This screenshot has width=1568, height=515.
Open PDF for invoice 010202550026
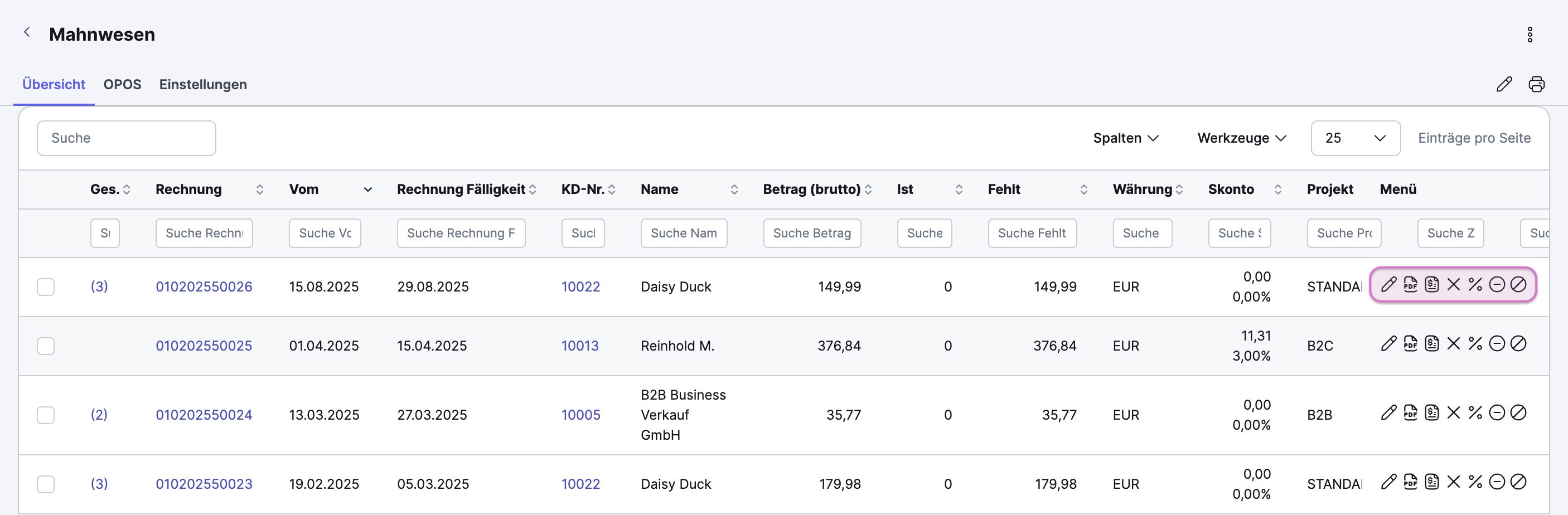point(1410,285)
